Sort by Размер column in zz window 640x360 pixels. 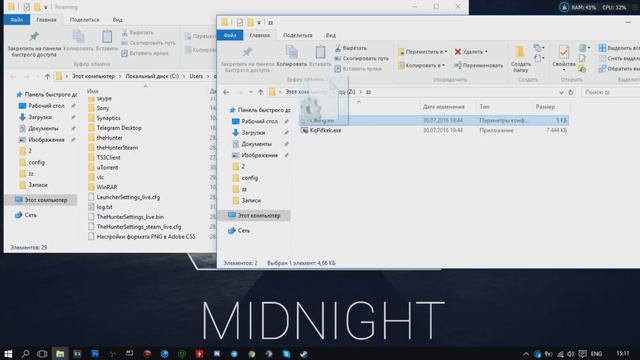545,107
